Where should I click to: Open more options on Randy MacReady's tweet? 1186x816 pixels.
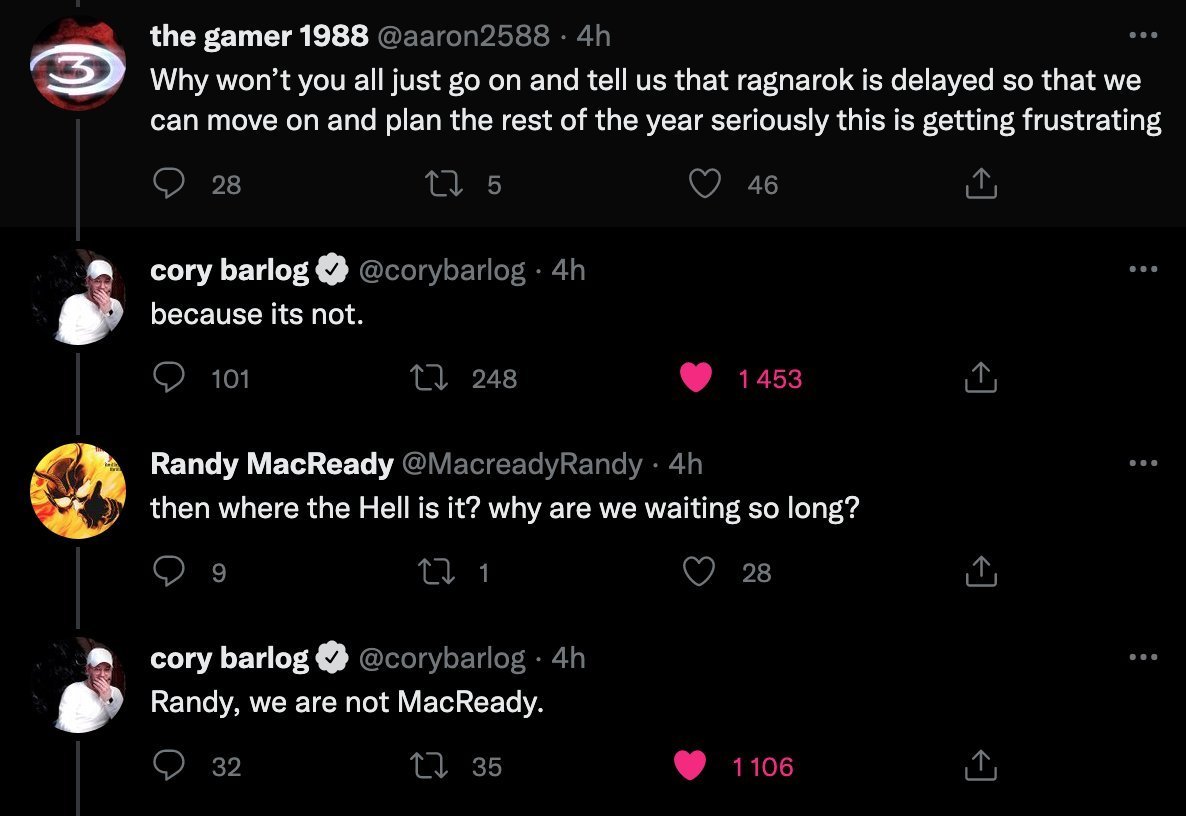1143,463
